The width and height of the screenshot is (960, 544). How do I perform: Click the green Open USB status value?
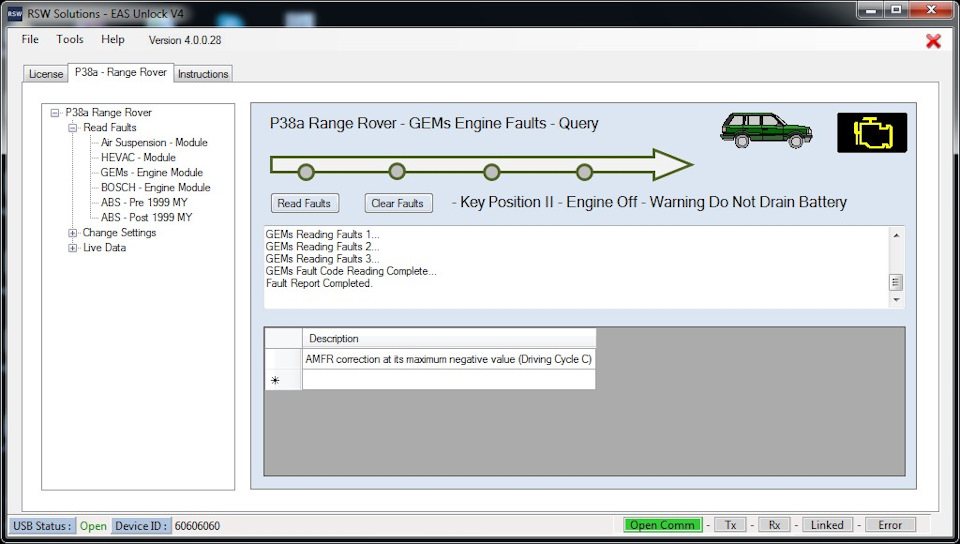pos(93,526)
